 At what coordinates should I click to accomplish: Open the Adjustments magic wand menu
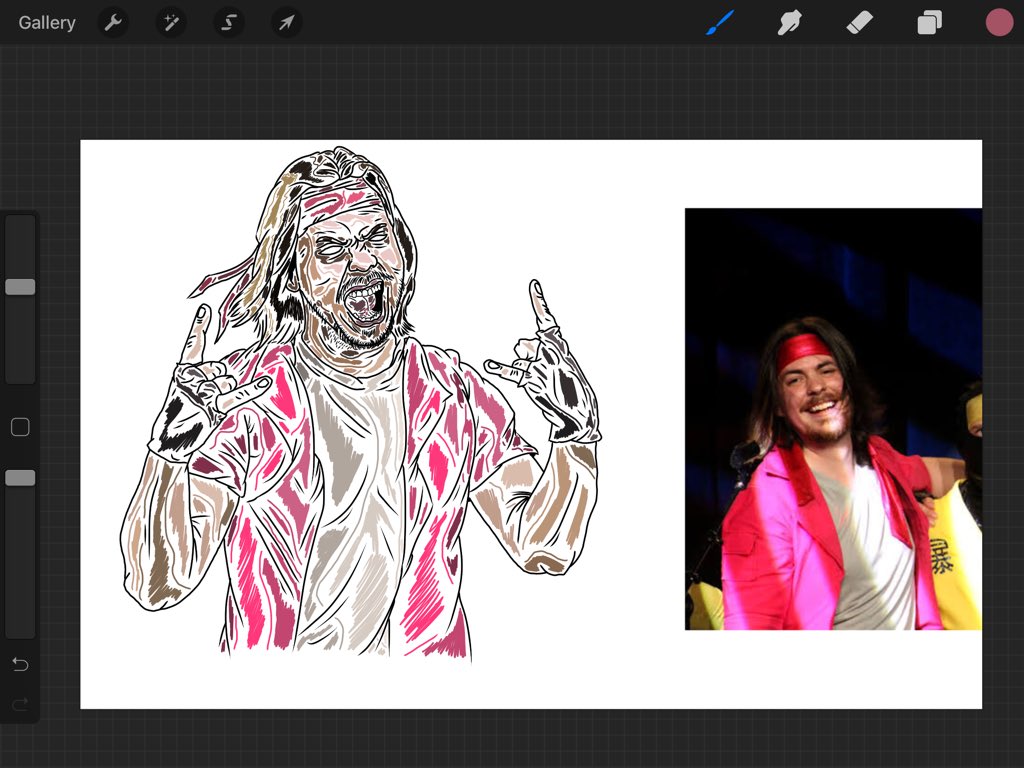[x=171, y=23]
